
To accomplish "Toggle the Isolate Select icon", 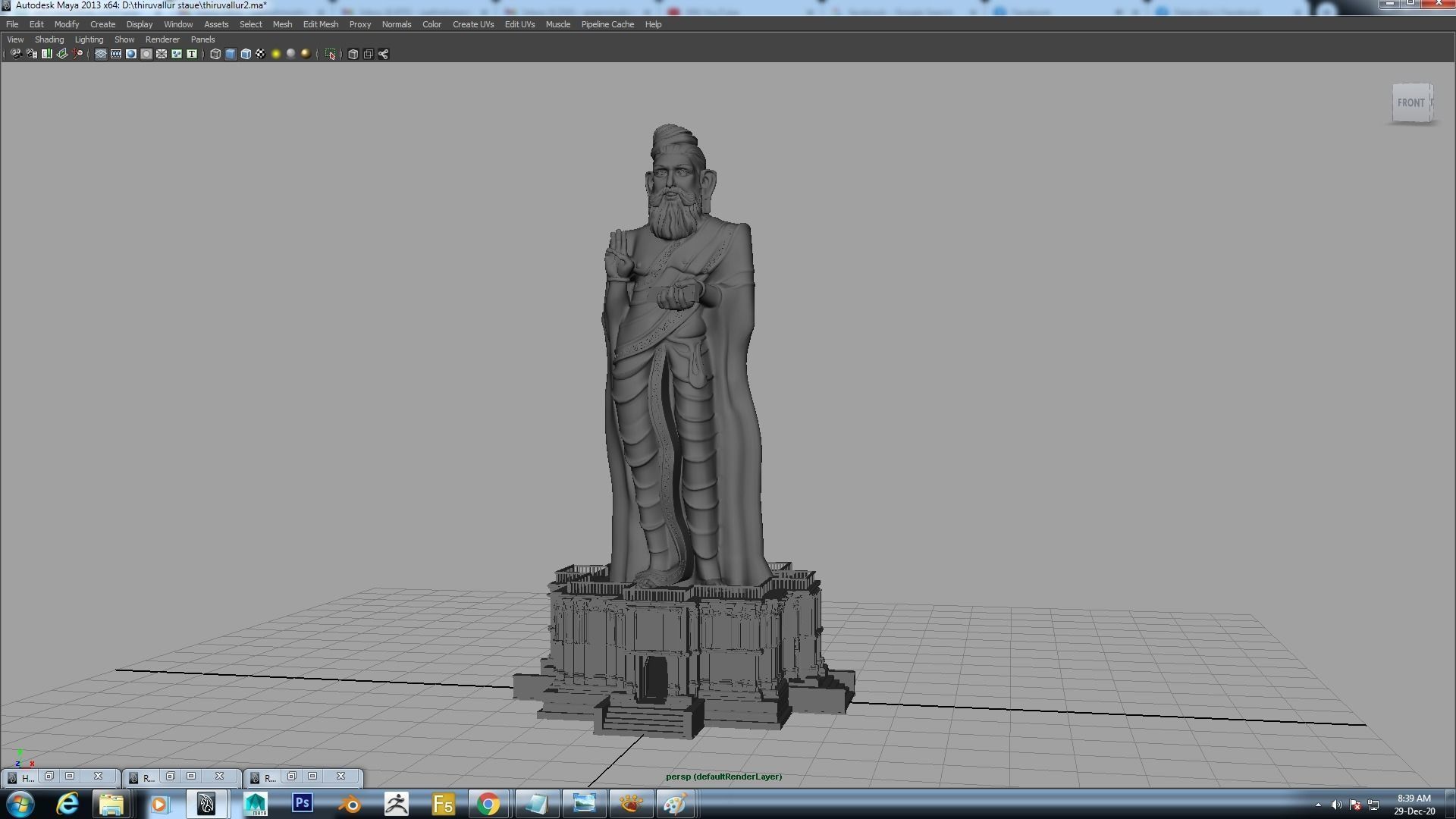I will coord(330,54).
